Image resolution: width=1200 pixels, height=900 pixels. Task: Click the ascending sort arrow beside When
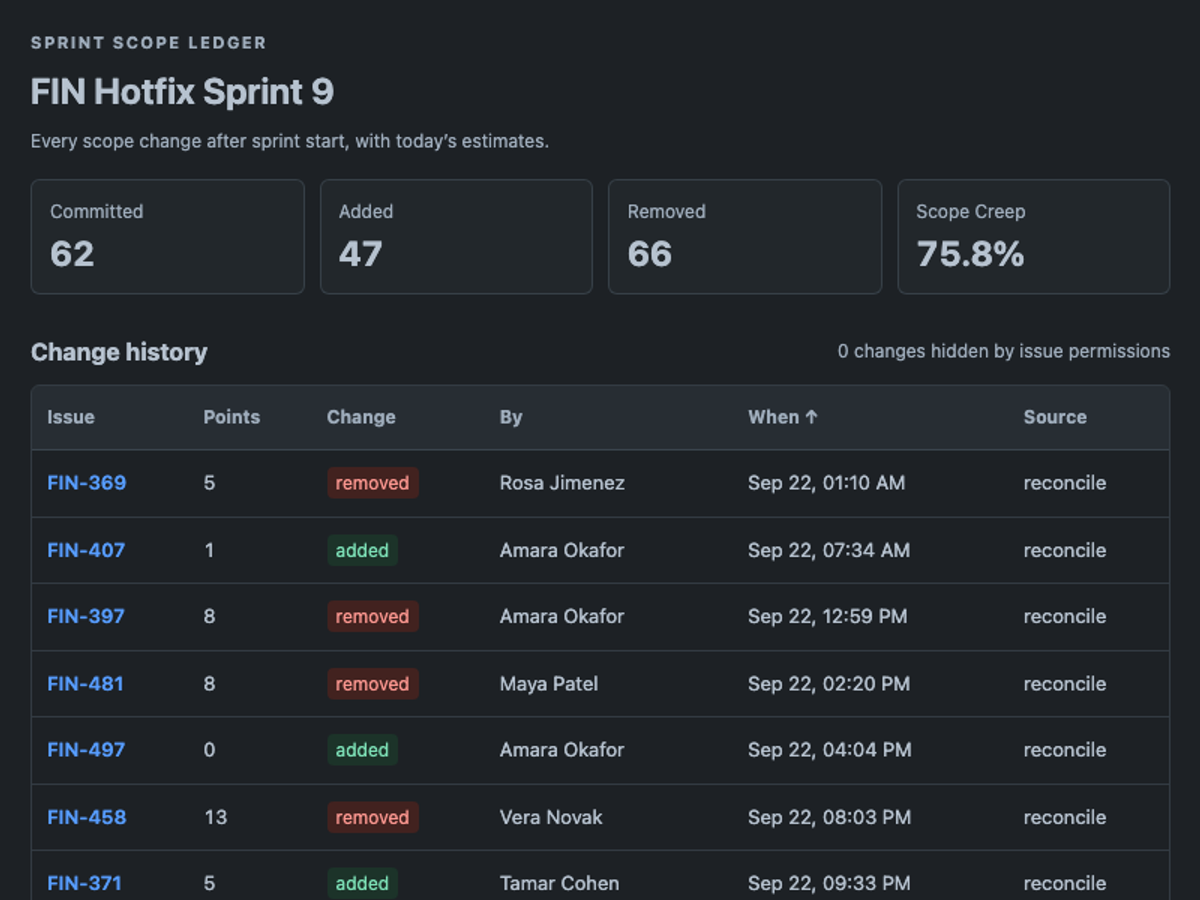(x=811, y=417)
